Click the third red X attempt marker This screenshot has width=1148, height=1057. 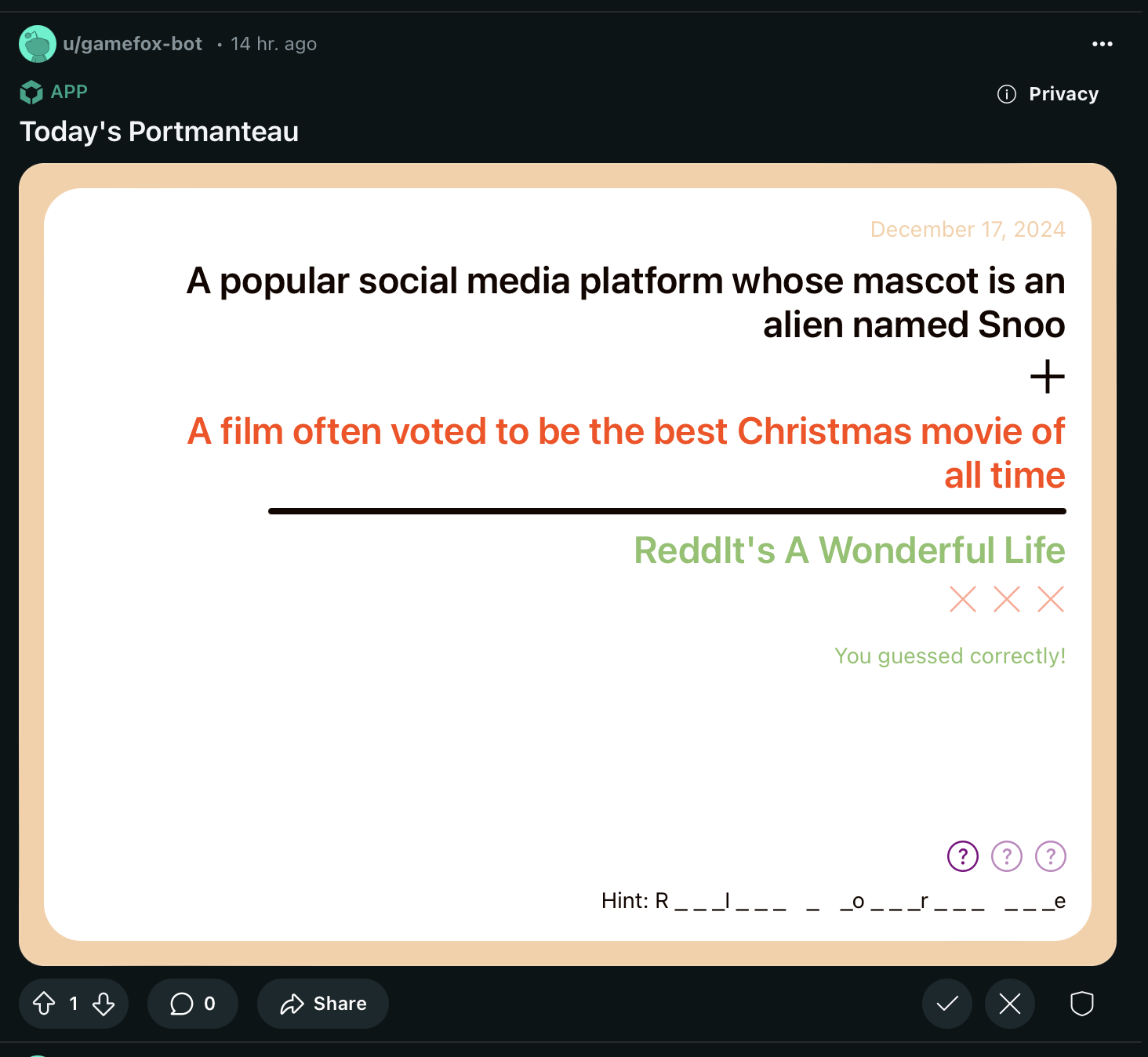point(1051,599)
